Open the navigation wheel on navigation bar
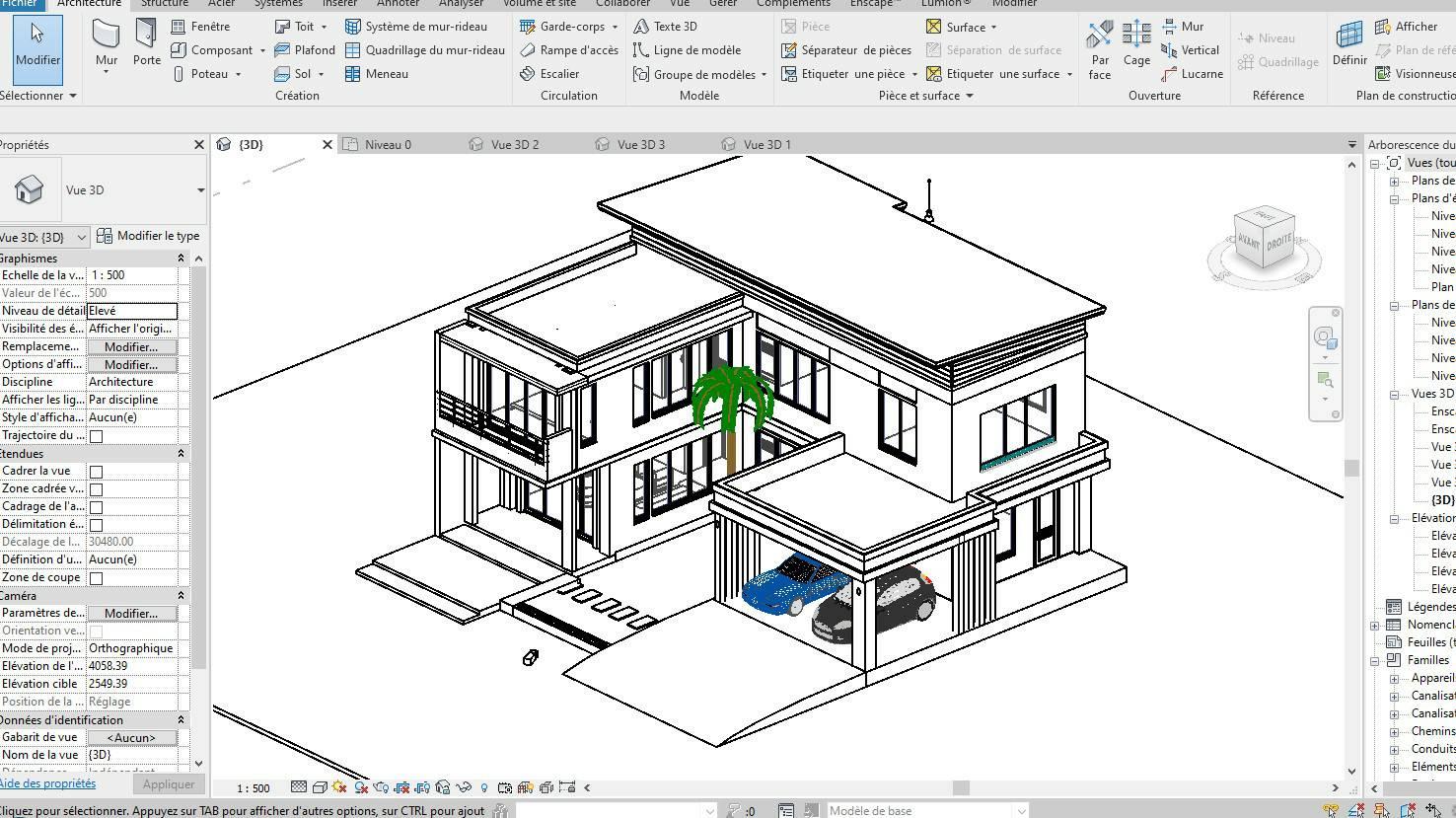The width and height of the screenshot is (1456, 818). [1325, 338]
